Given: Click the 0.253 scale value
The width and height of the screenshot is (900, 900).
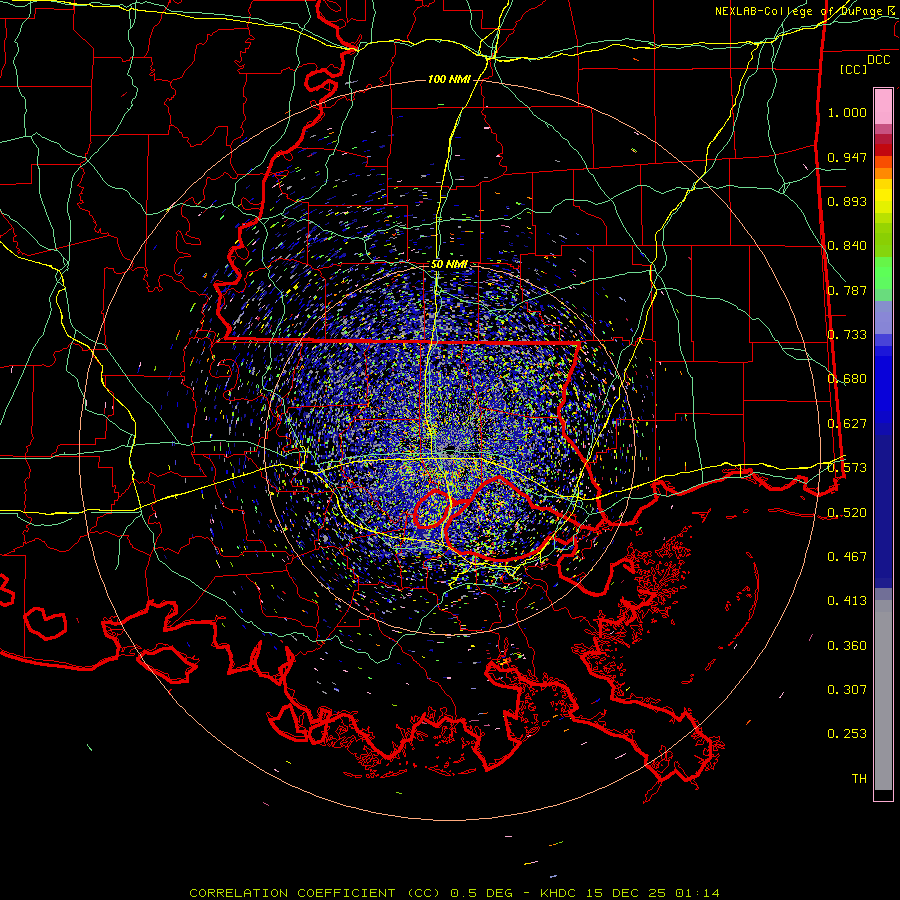Looking at the screenshot, I should coord(847,734).
